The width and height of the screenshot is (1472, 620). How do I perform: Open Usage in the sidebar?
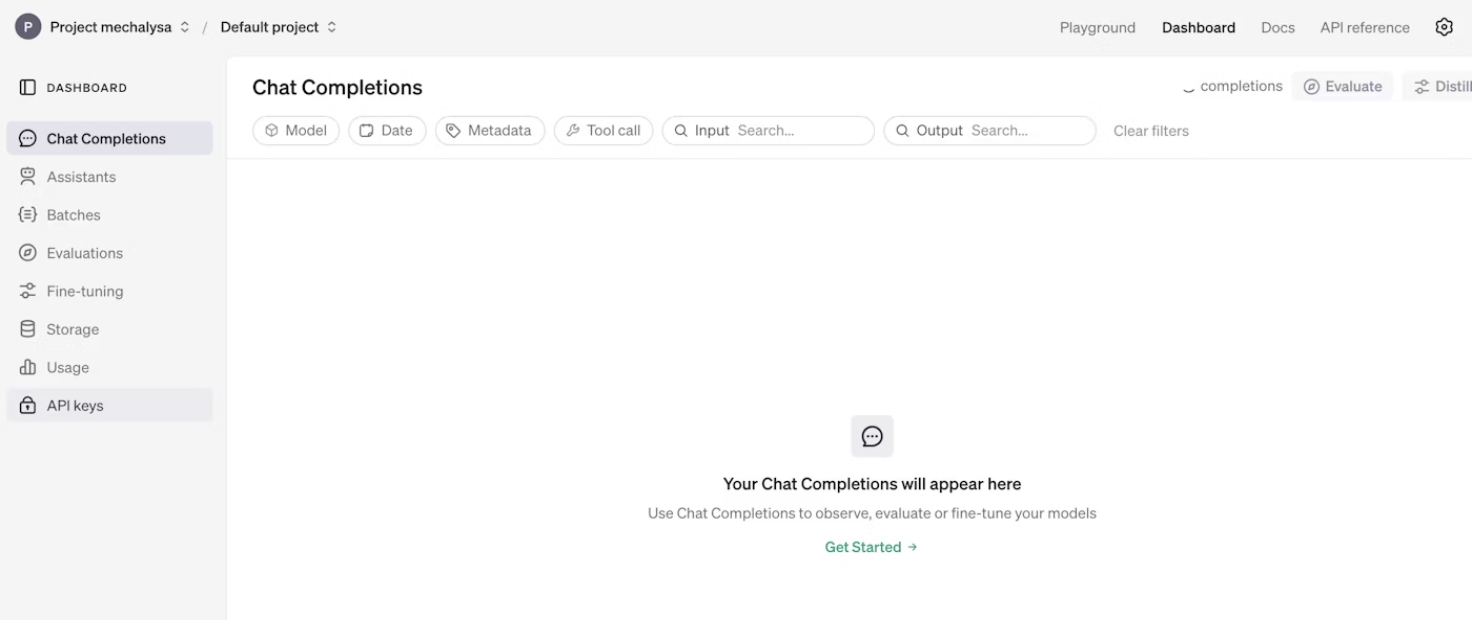pyautogui.click(x=110, y=367)
